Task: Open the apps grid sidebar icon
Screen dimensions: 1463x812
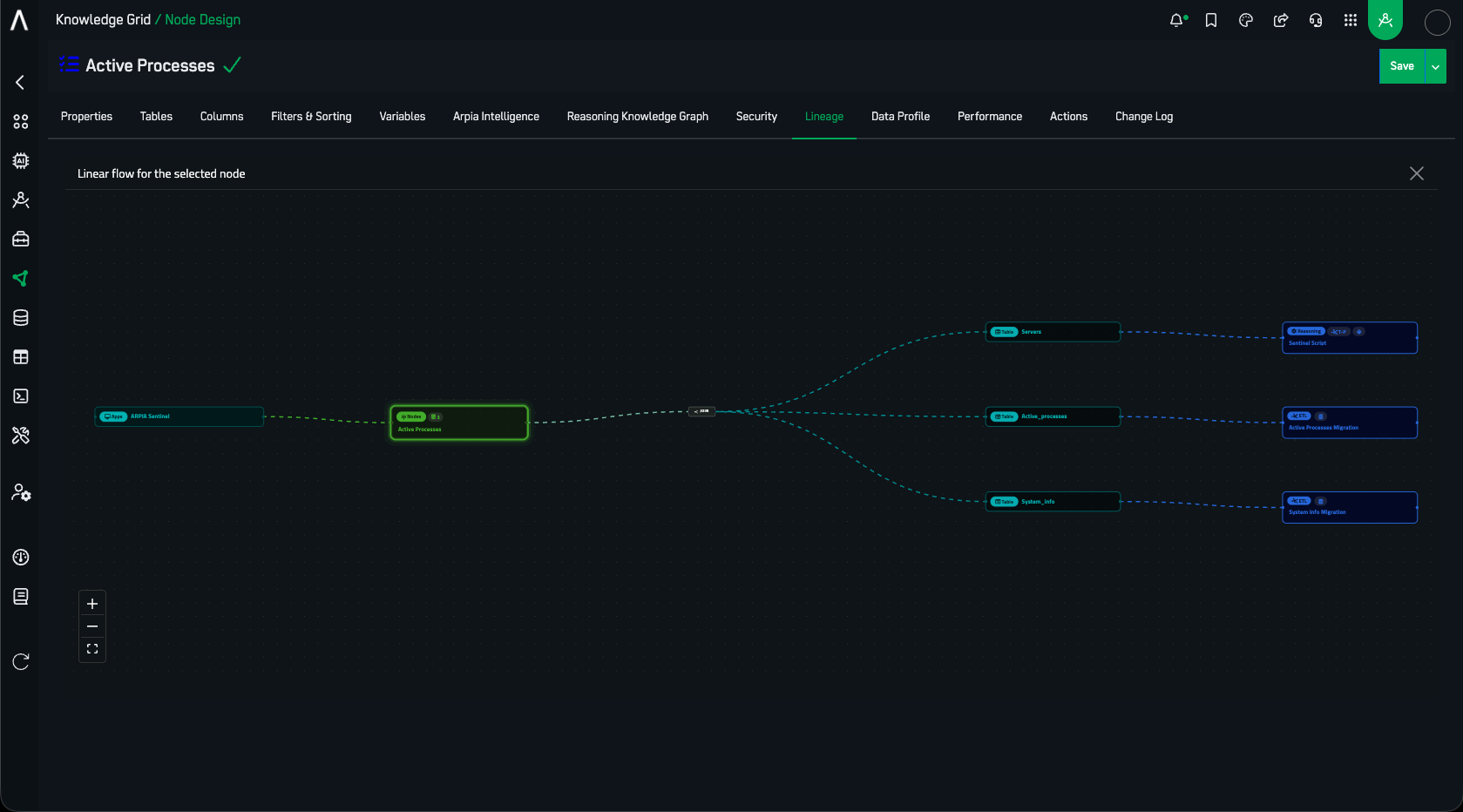Action: click(21, 122)
